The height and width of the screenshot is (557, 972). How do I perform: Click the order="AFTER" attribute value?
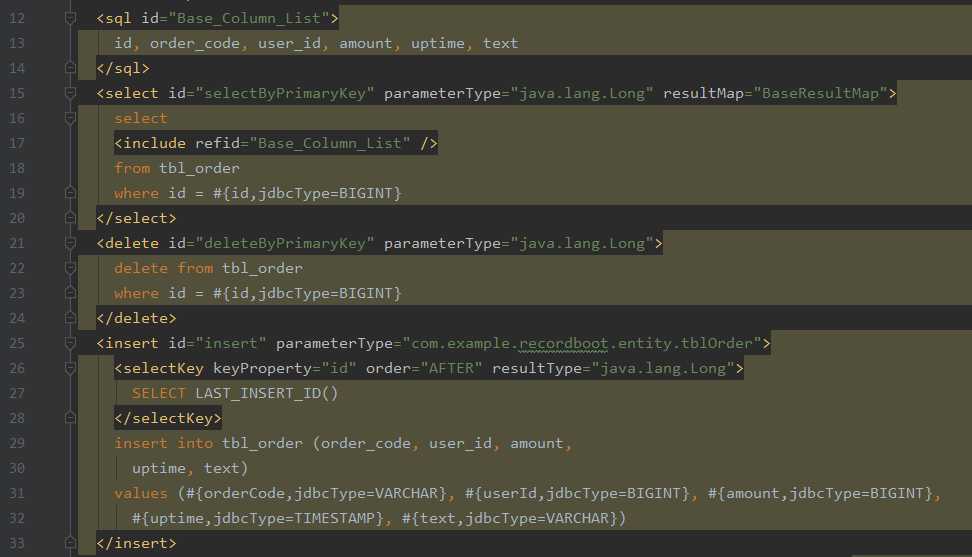pyautogui.click(x=451, y=369)
